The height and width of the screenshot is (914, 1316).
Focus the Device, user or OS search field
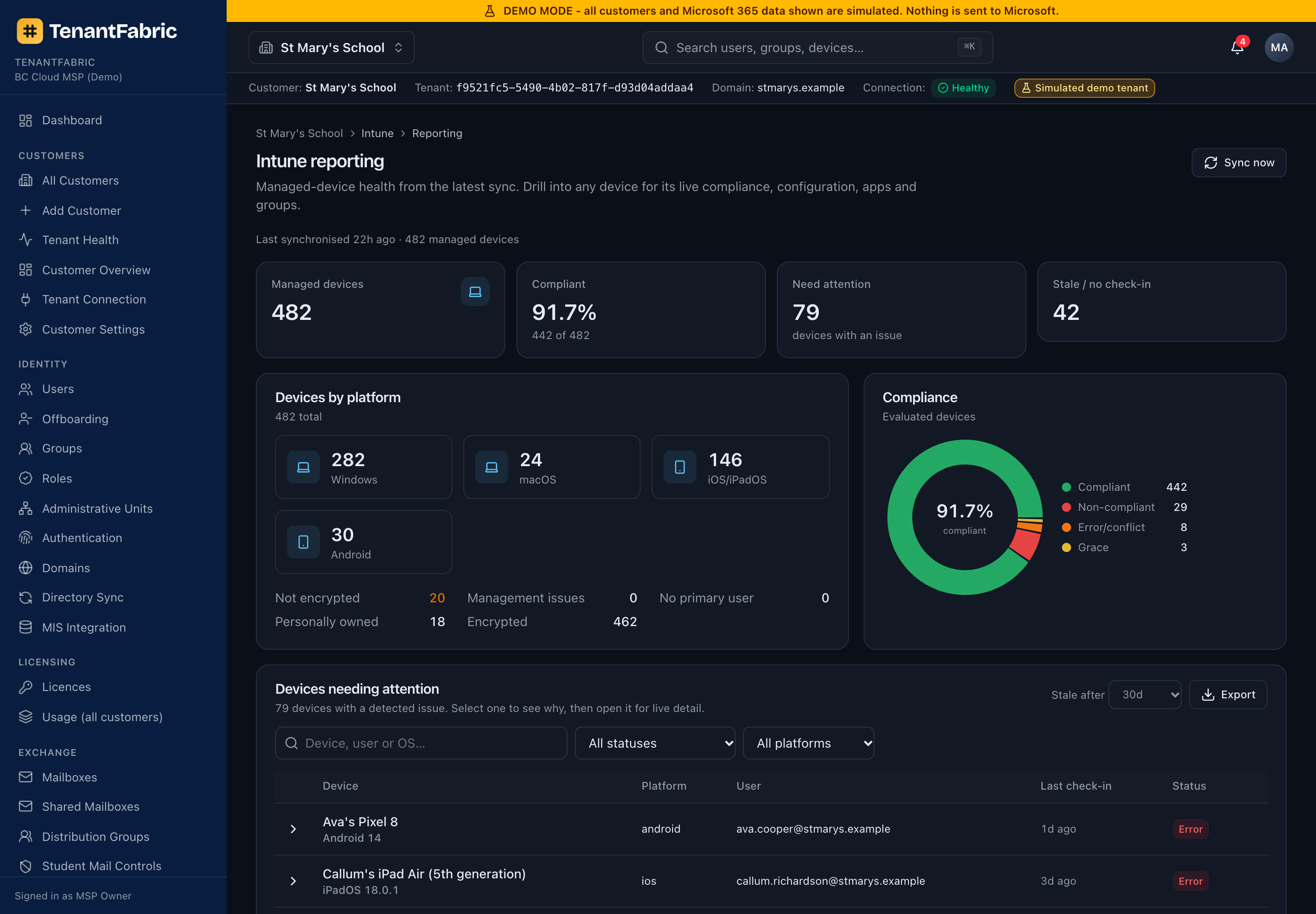421,744
